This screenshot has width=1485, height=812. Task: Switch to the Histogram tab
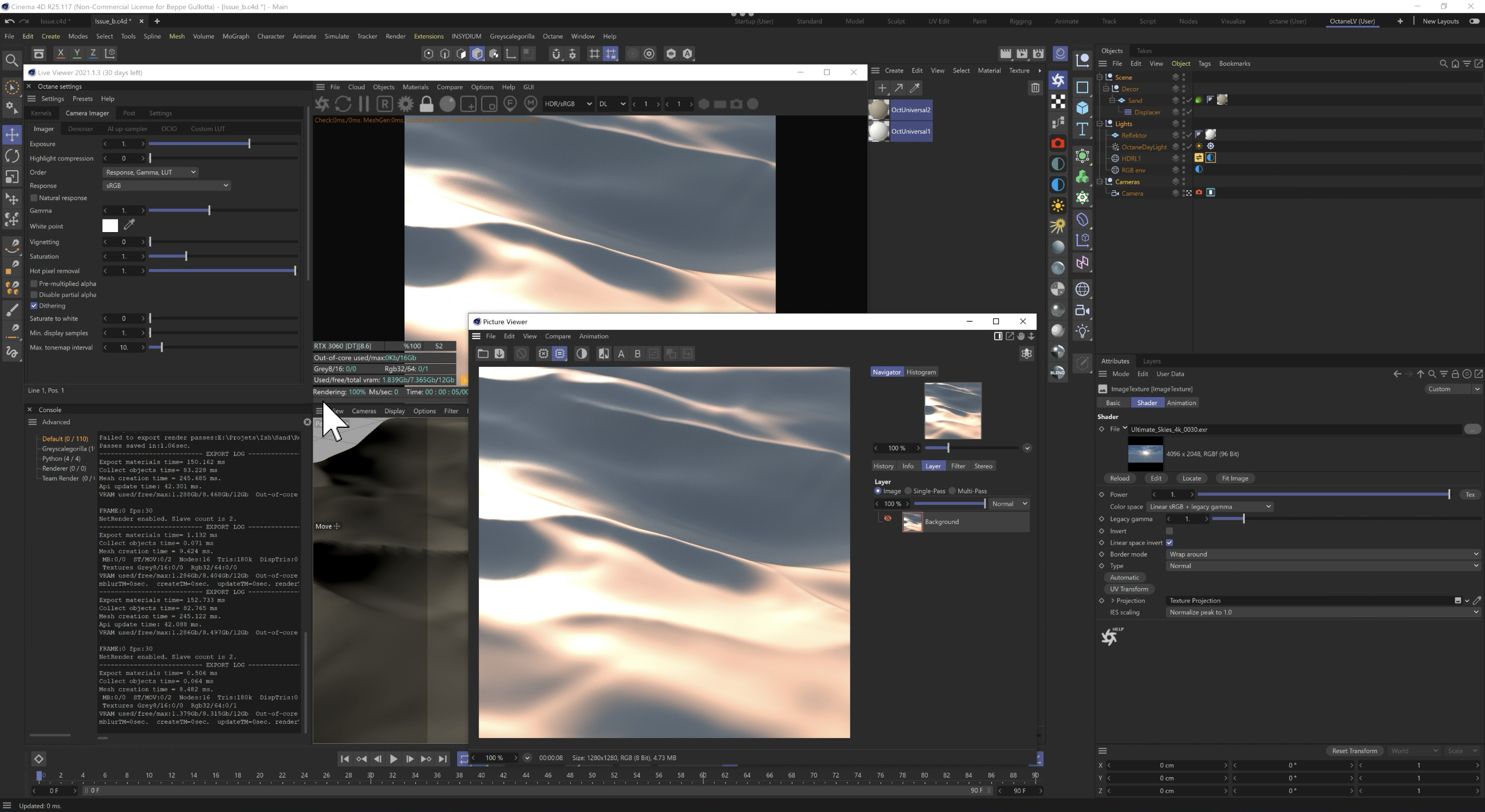point(921,372)
